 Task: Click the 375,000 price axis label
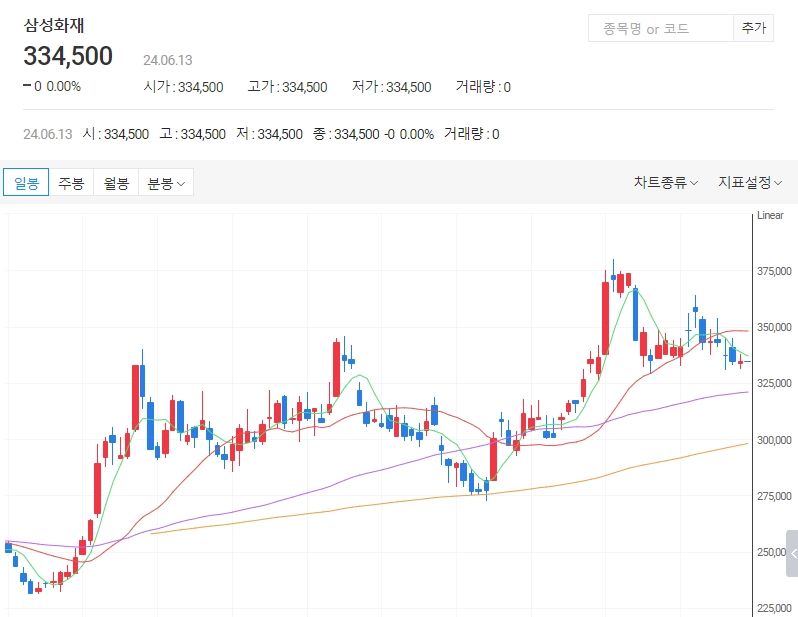coord(774,271)
